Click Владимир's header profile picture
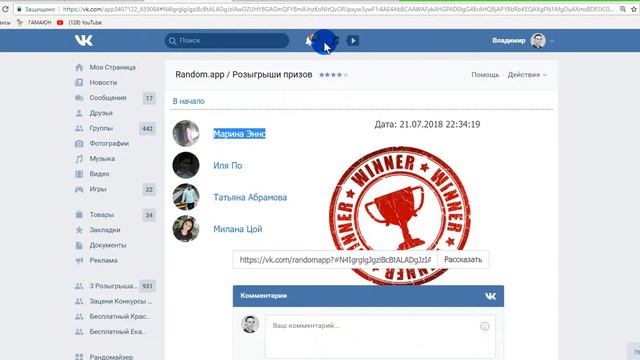640x360 pixels. click(538, 41)
